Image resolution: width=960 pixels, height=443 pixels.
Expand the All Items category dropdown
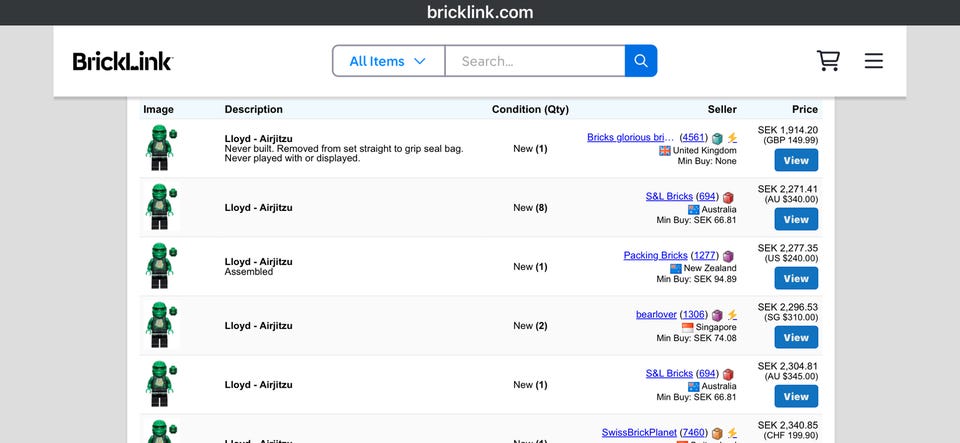(x=388, y=61)
